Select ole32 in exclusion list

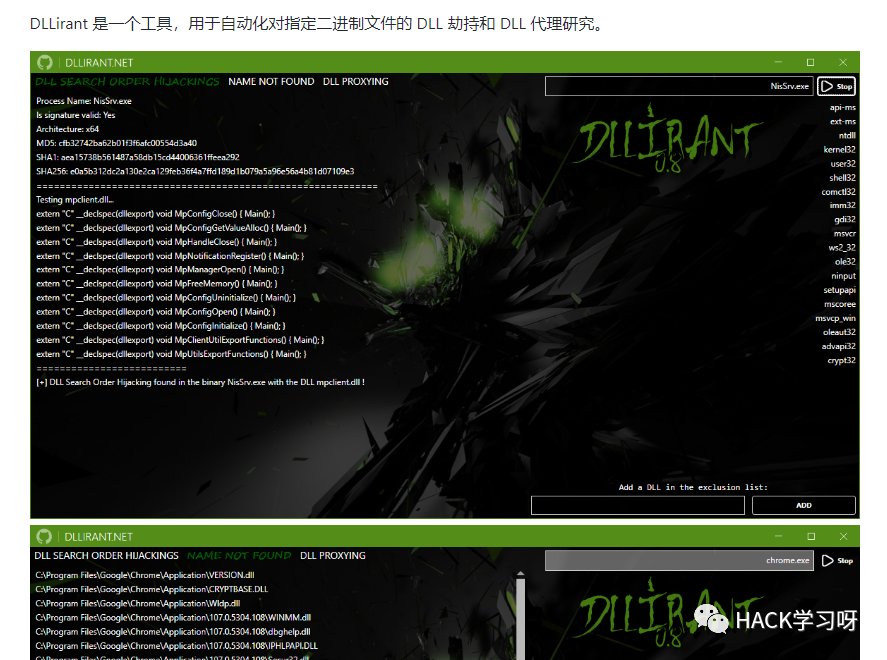coord(845,262)
